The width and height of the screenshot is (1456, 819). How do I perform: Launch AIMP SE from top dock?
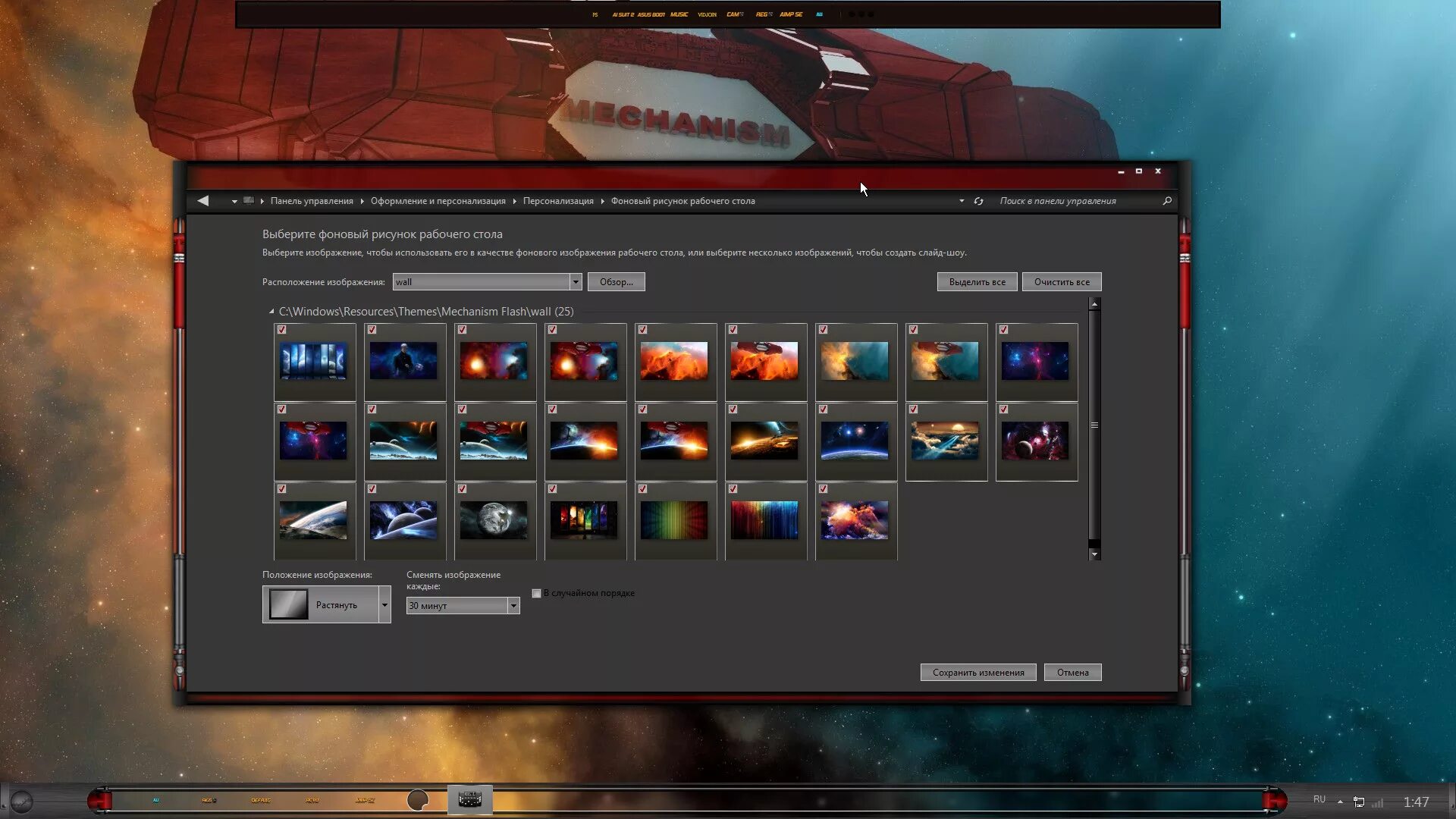(x=790, y=14)
